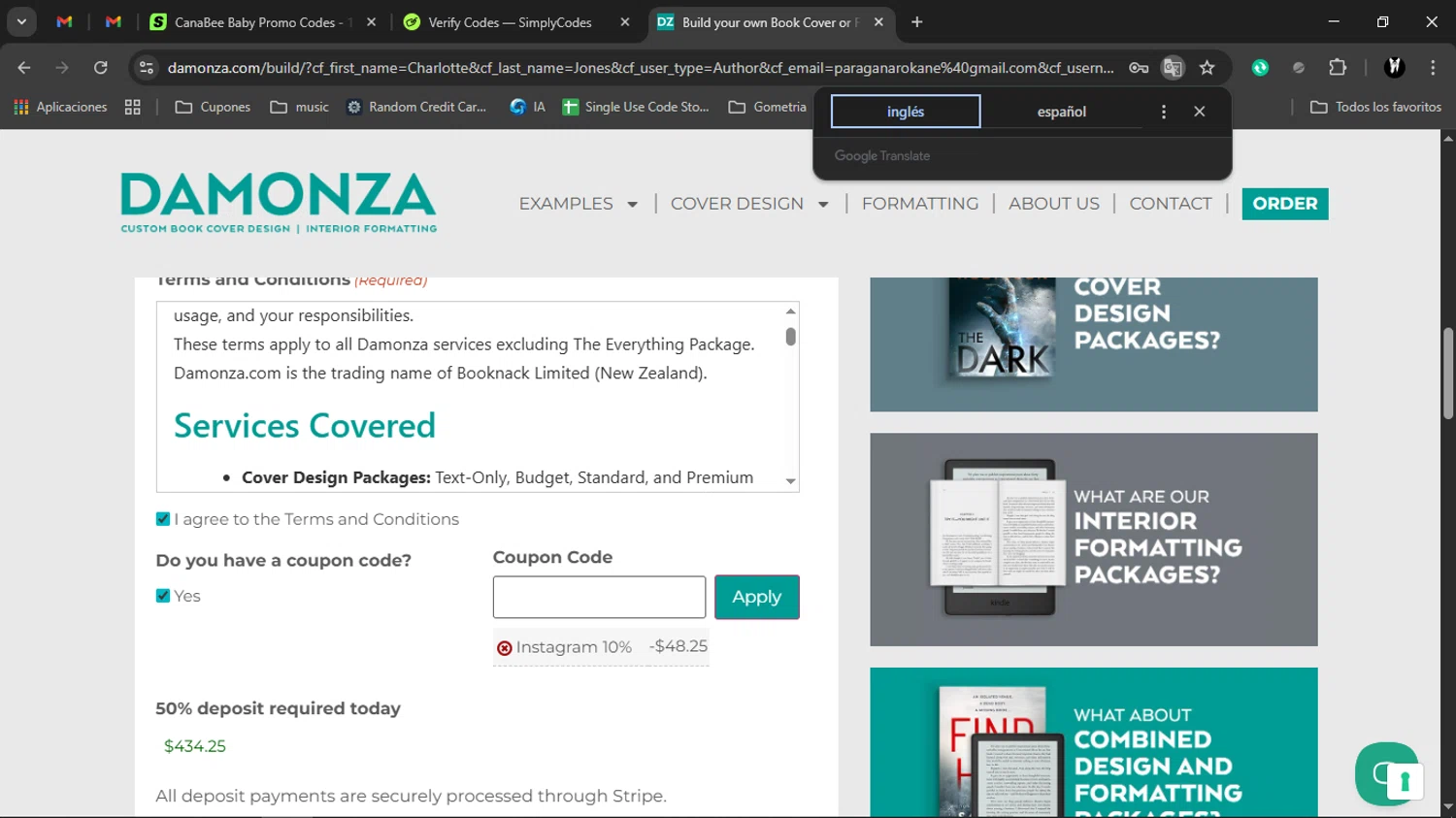Bookmark this page with the star icon
The image size is (1456, 818).
coord(1207,68)
